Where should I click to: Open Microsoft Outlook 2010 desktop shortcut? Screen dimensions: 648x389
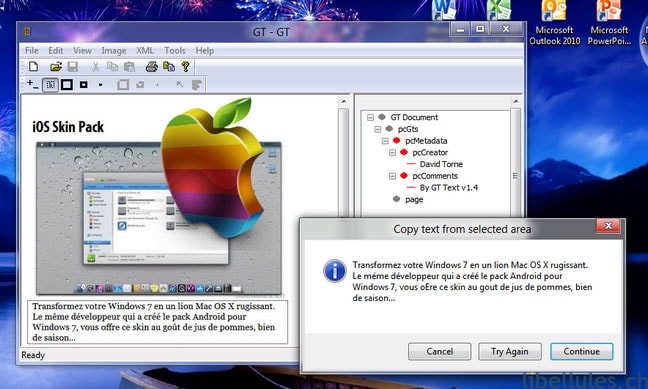554,23
